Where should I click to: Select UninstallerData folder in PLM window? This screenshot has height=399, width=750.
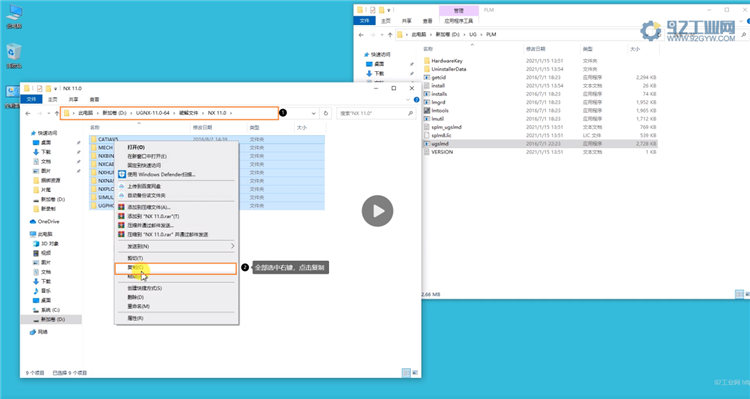coord(449,69)
